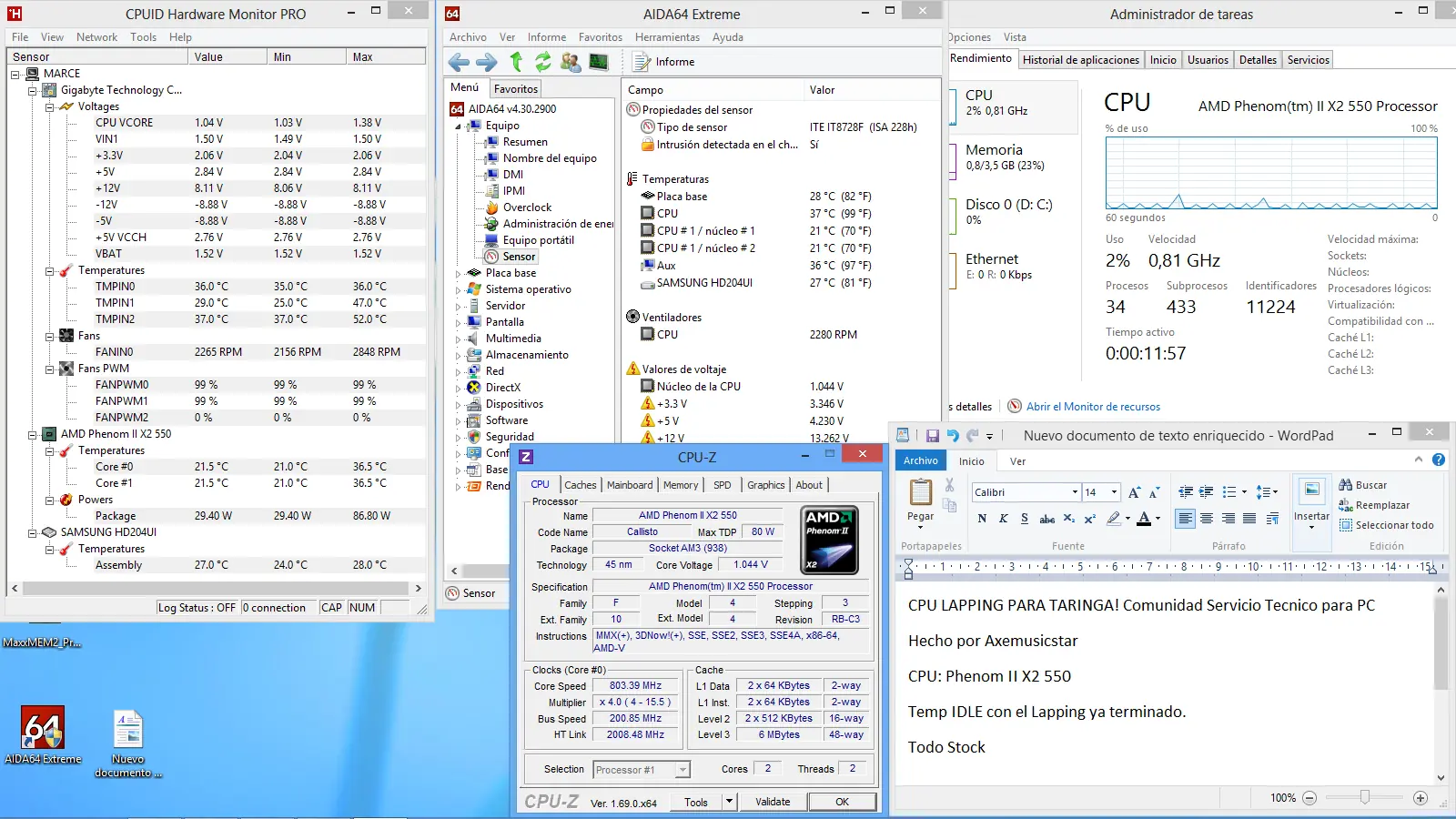Open the Ver tab in WordPad ribbon
The width and height of the screenshot is (1456, 819).
pyautogui.click(x=1017, y=461)
